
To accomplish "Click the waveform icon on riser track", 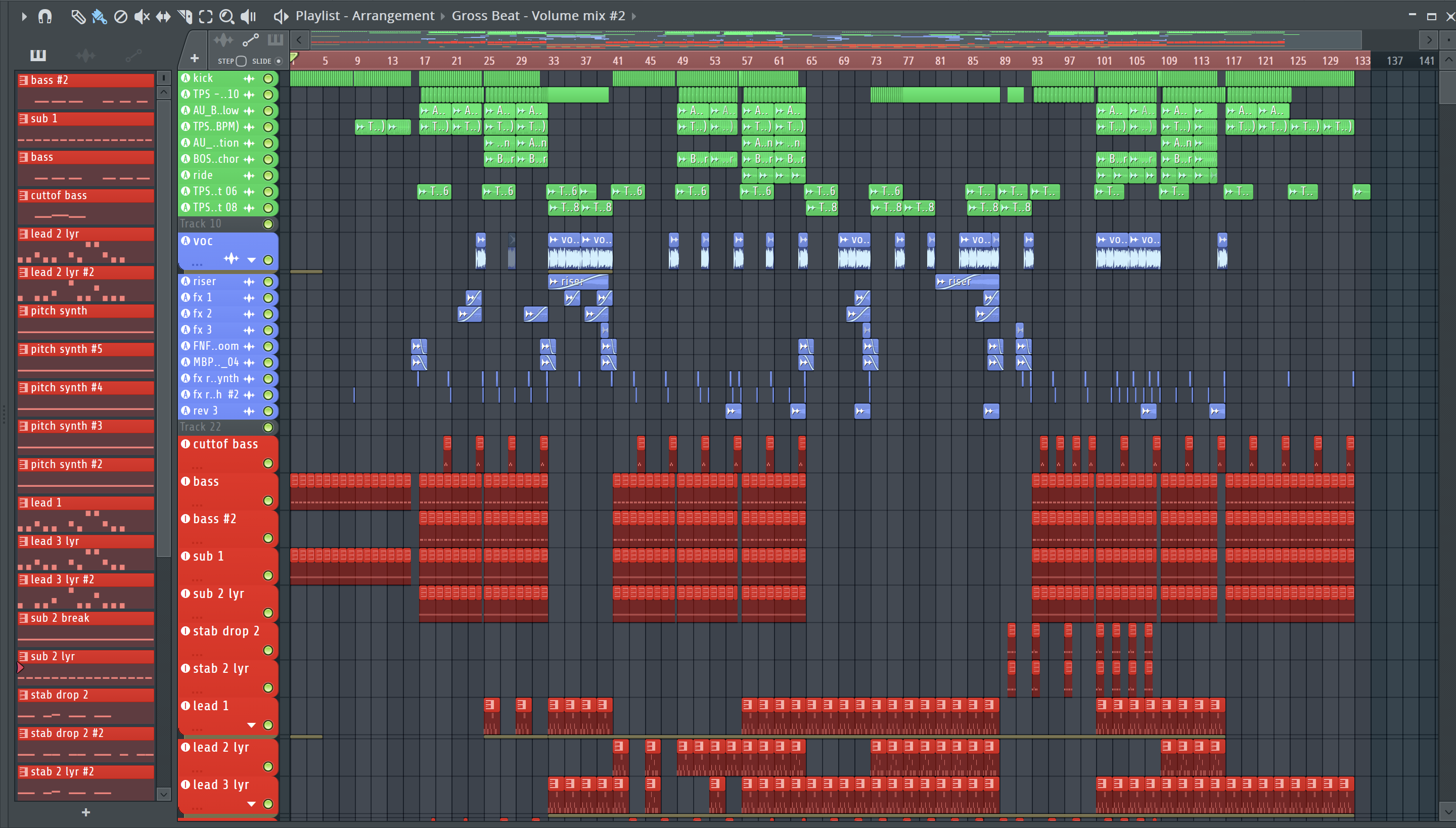I will (249, 282).
